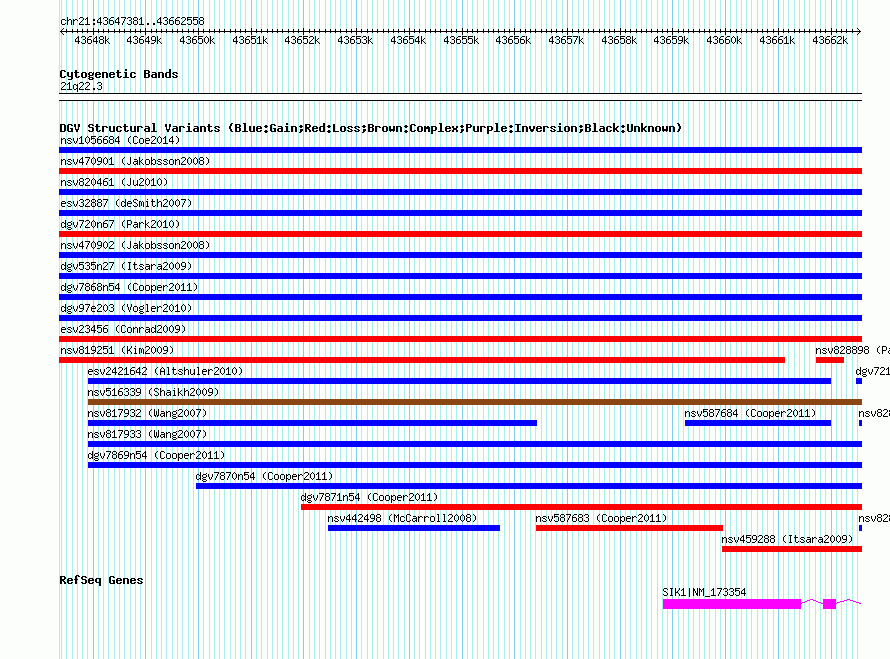This screenshot has height=659, width=890.
Task: Select the dgv720n67 (Park2010) red bar
Action: pos(460,234)
